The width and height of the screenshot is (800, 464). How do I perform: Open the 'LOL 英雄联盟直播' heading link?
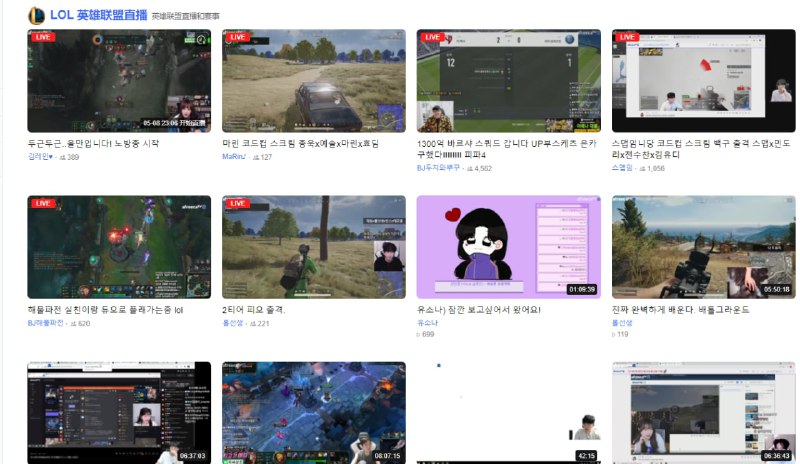point(98,15)
